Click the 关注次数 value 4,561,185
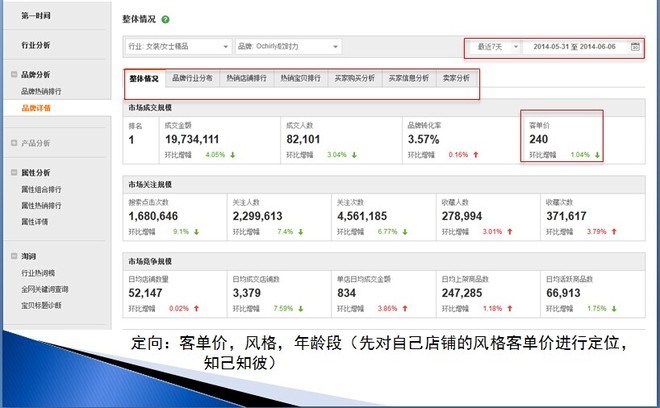The height and width of the screenshot is (408, 660). [362, 216]
